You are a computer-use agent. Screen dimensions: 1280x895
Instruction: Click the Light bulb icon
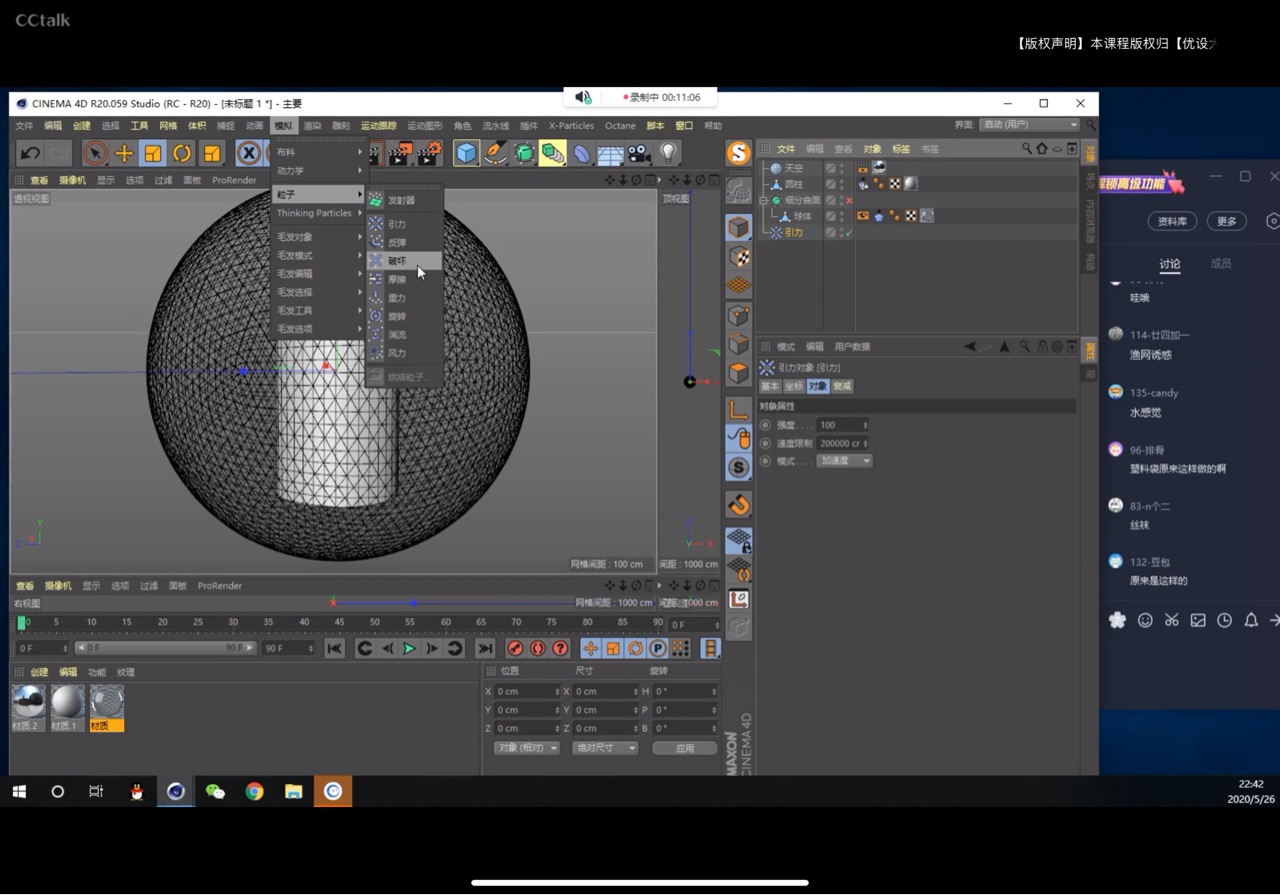point(668,153)
